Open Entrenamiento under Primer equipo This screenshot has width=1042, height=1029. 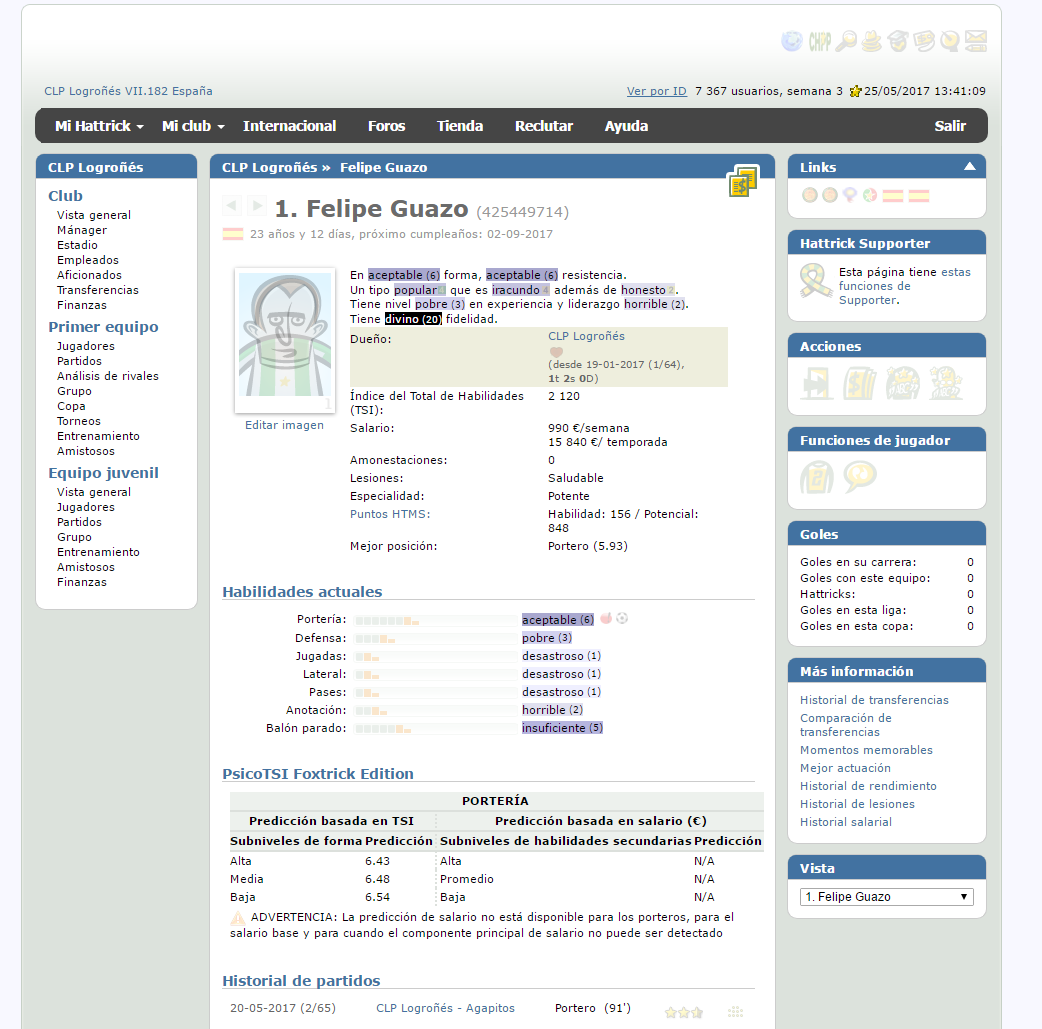pyautogui.click(x=98, y=436)
